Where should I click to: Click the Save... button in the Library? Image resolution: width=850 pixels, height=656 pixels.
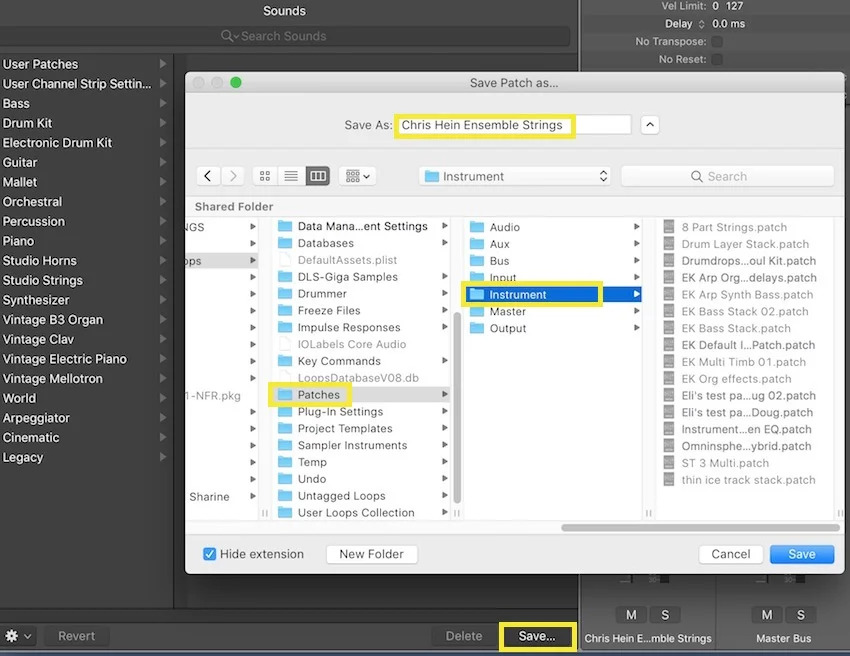[x=537, y=636]
